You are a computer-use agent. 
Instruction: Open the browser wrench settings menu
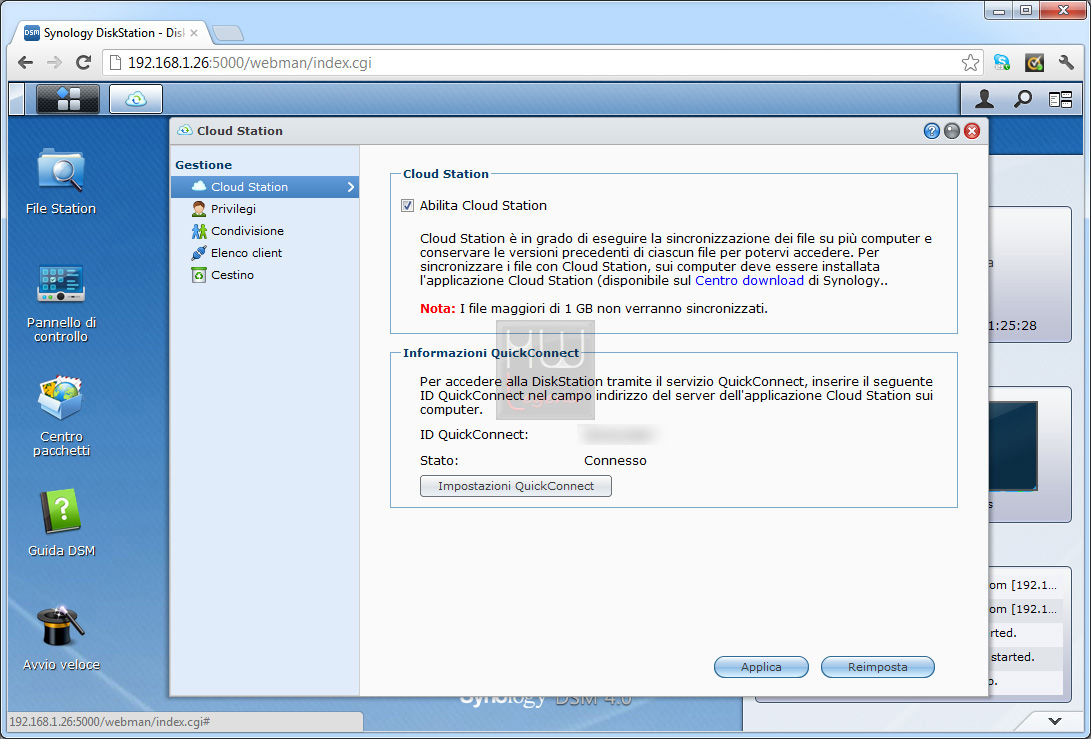click(x=1066, y=63)
